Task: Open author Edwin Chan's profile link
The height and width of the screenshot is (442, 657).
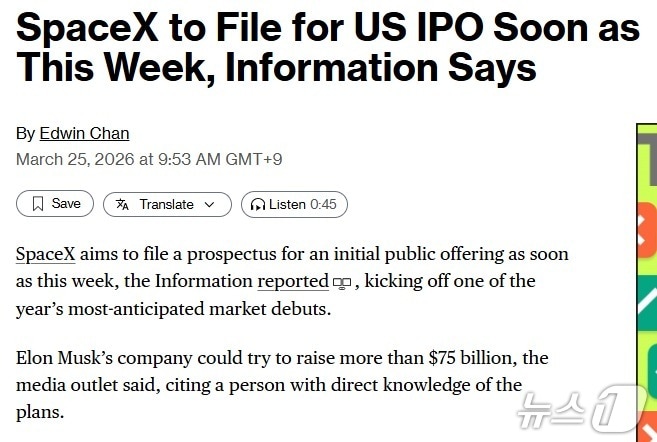Action: coord(84,133)
